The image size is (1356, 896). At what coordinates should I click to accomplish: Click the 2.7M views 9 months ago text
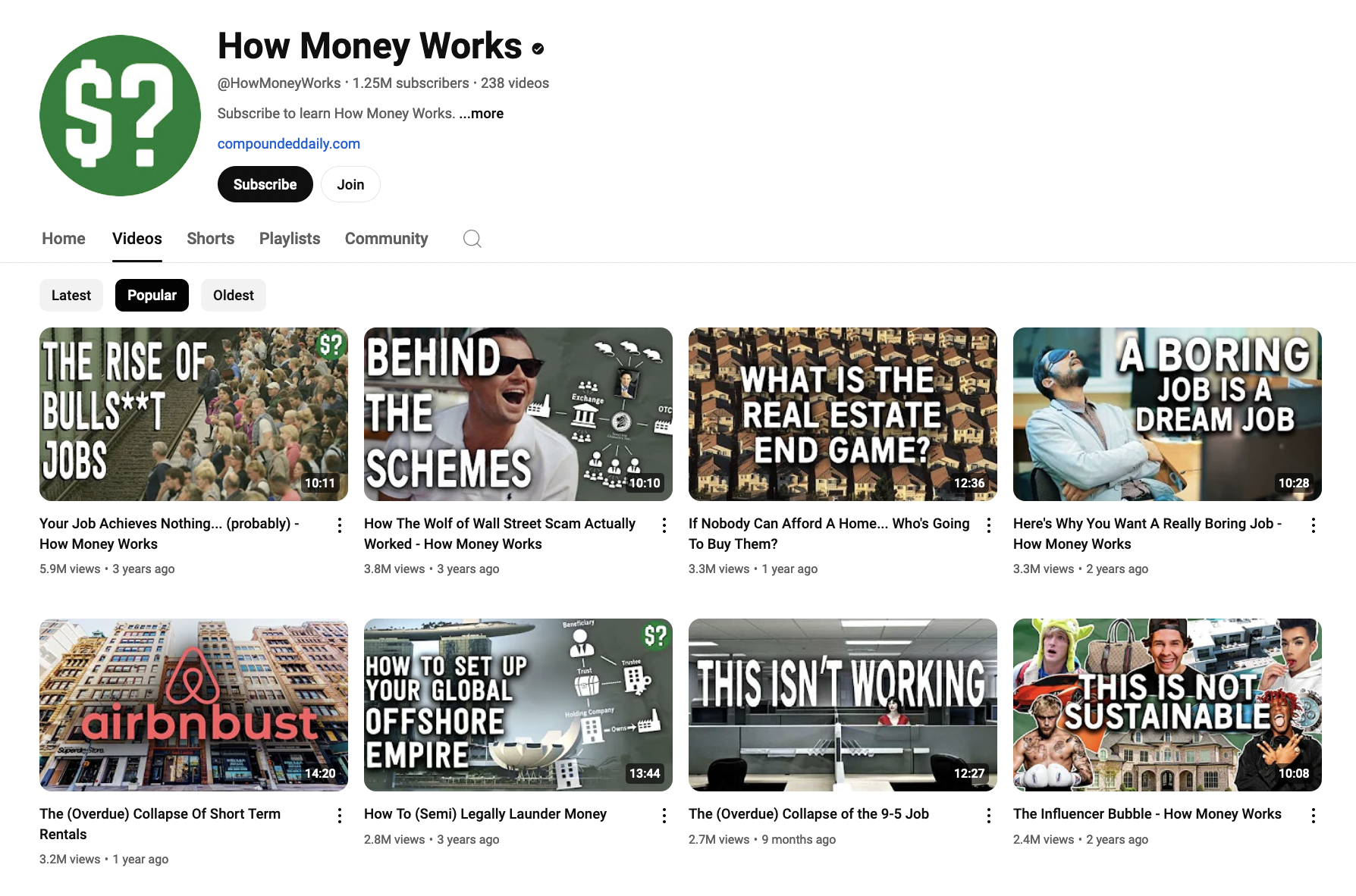pyautogui.click(x=762, y=840)
